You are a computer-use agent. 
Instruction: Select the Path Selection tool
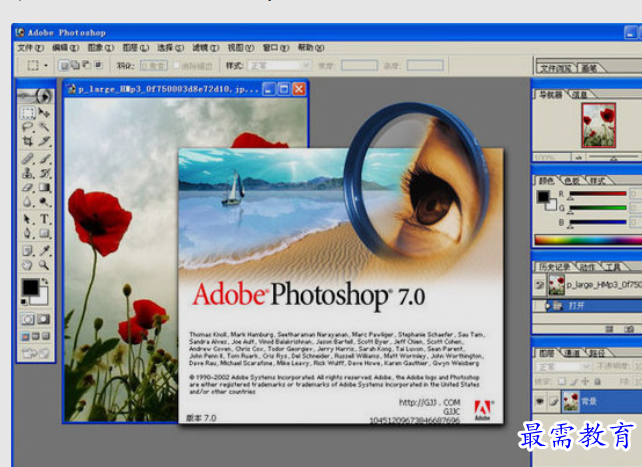[27, 219]
